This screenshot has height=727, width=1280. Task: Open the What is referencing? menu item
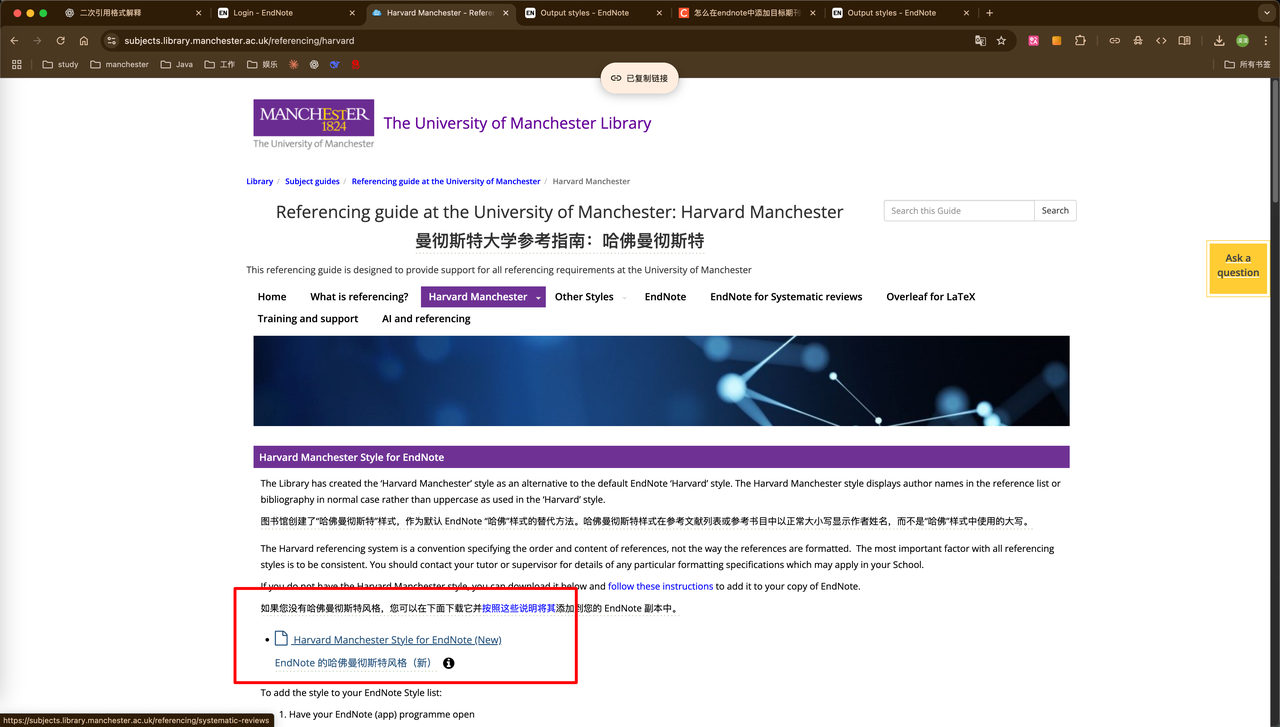click(x=359, y=297)
